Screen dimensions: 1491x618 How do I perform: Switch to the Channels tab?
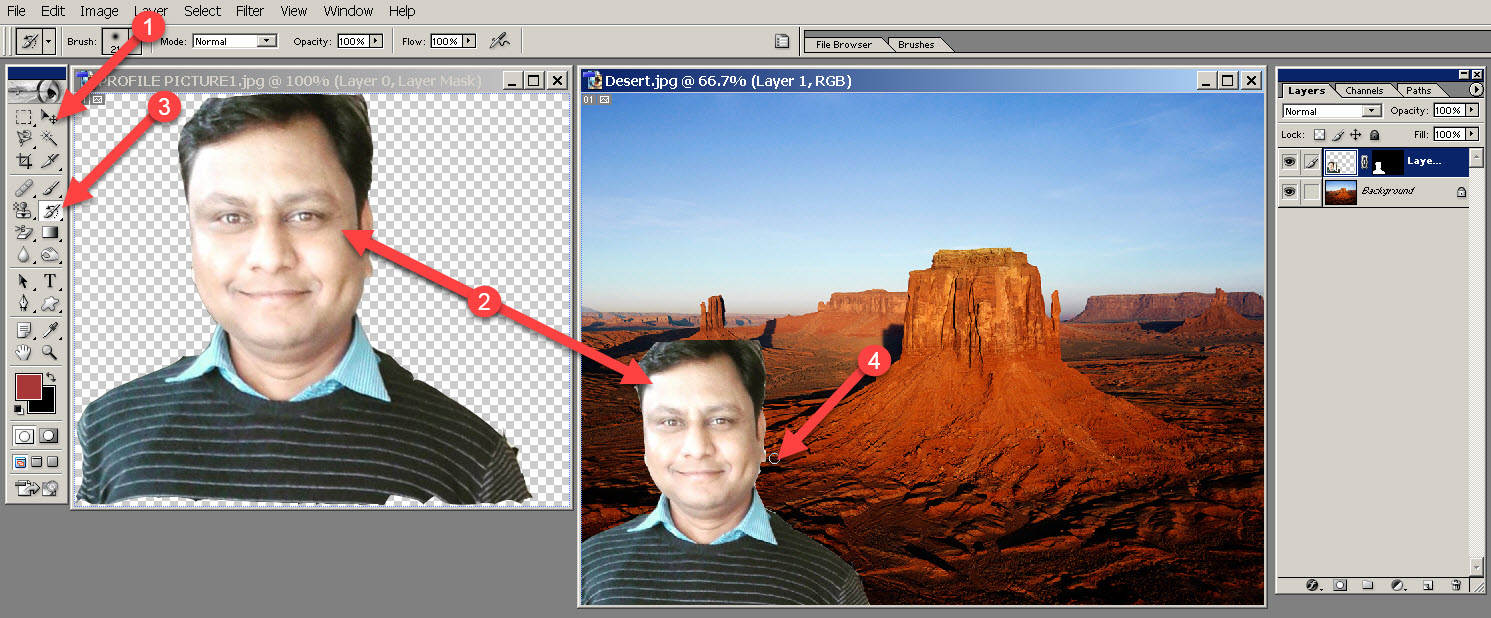(x=1363, y=90)
